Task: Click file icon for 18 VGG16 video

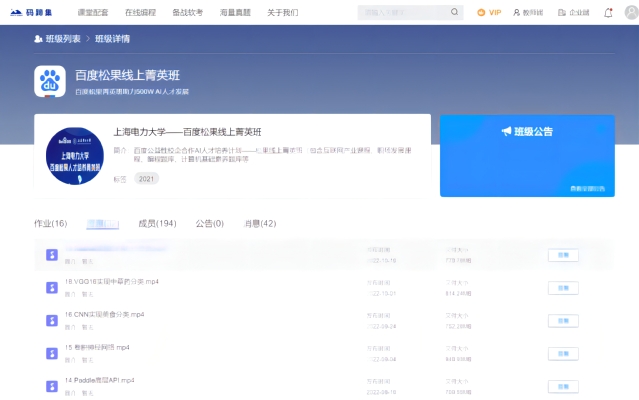Action: pyautogui.click(x=51, y=287)
